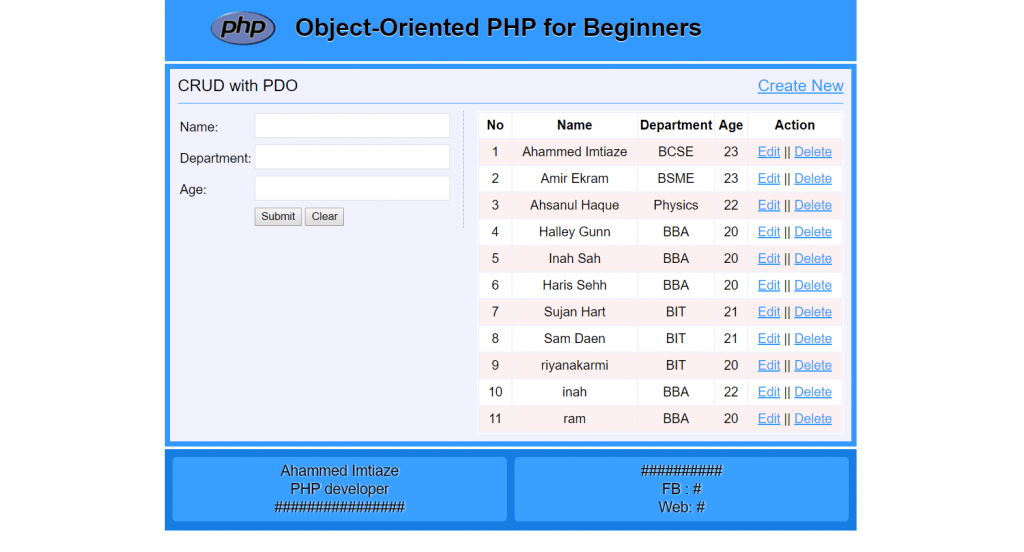1024x552 pixels.
Task: Delete the Ahsanul Haque record
Action: (813, 205)
